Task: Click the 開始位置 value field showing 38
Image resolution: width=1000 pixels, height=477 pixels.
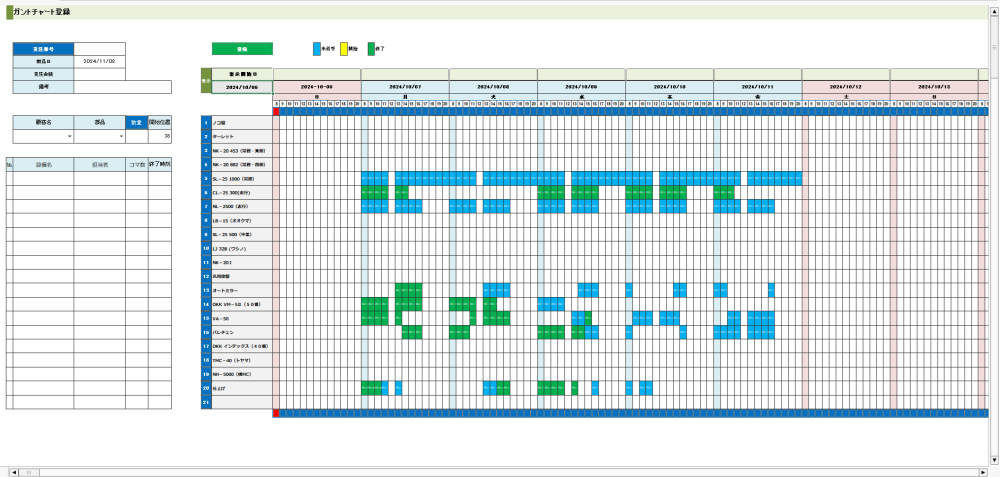Action: pyautogui.click(x=160, y=136)
